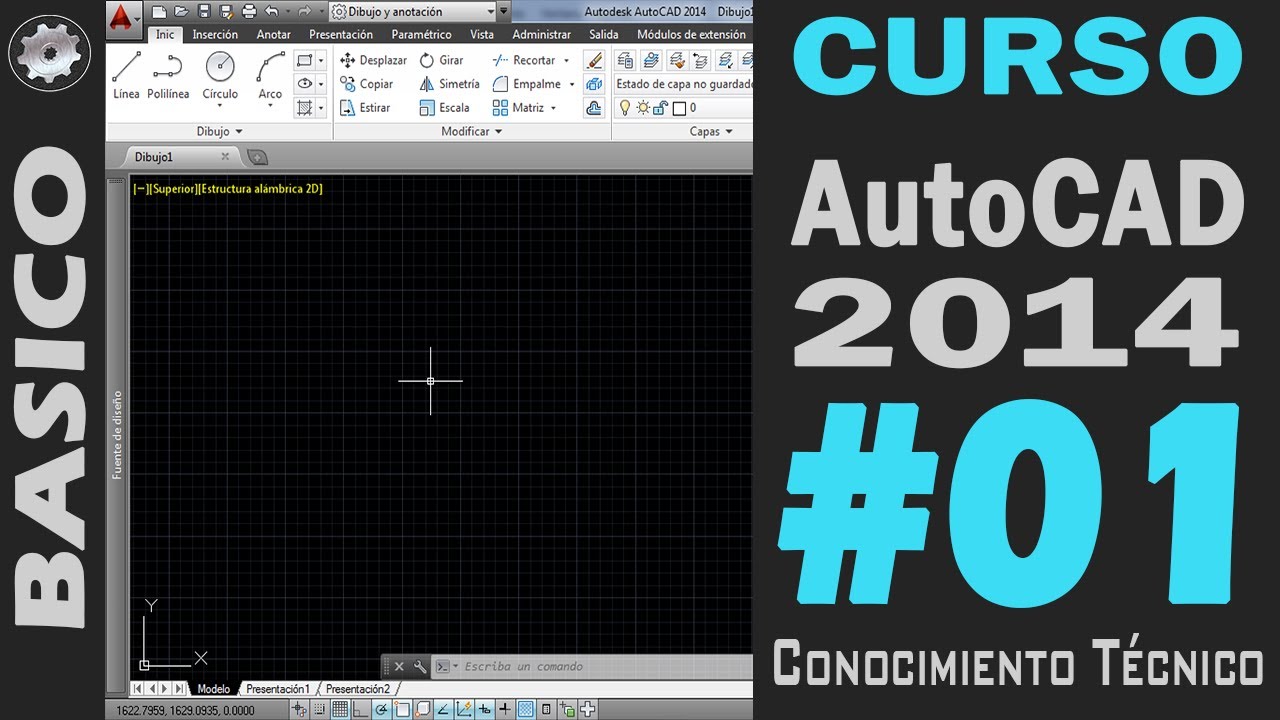Choose the Simetría (mirror) tool

pyautogui.click(x=449, y=84)
